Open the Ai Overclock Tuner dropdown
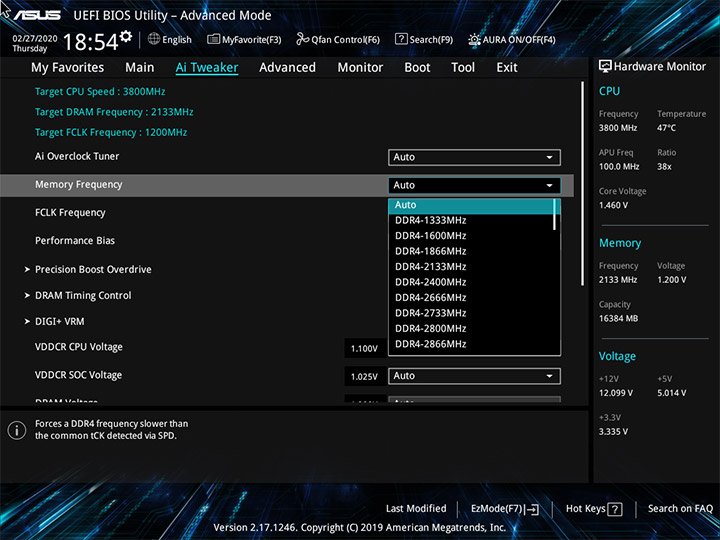Image resolution: width=720 pixels, height=540 pixels. (474, 157)
